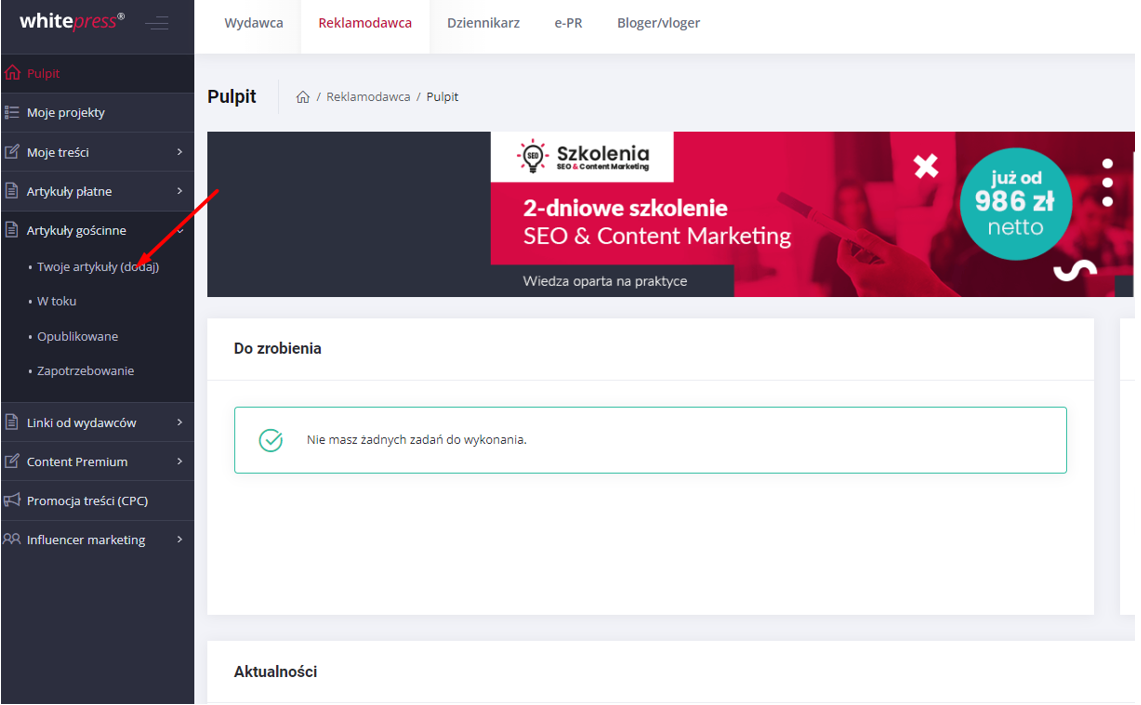Expand the Moje treści submenu chevron
Screen dimensions: 1141x705
[180, 151]
